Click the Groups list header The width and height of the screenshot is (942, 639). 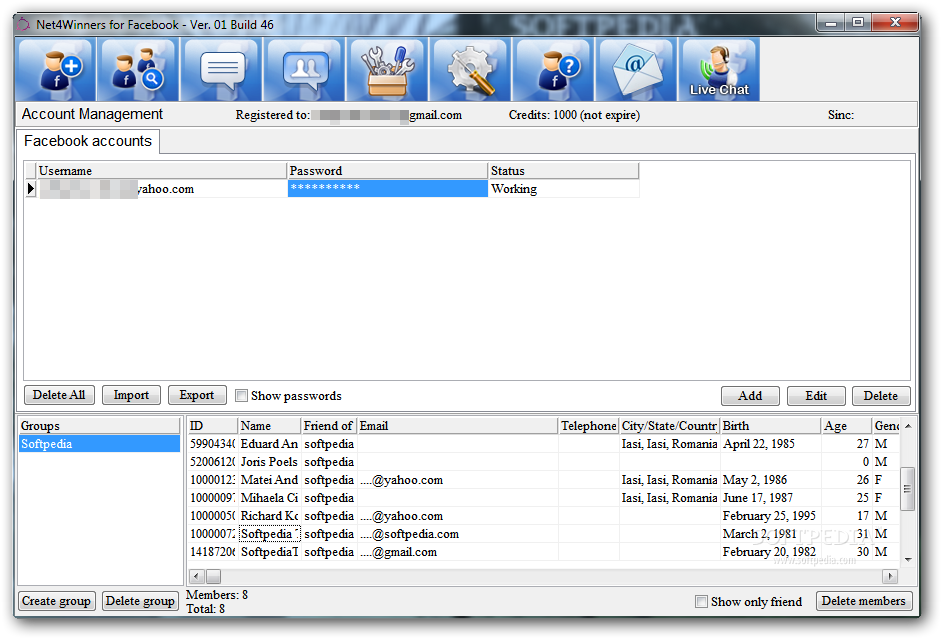pyautogui.click(x=99, y=426)
